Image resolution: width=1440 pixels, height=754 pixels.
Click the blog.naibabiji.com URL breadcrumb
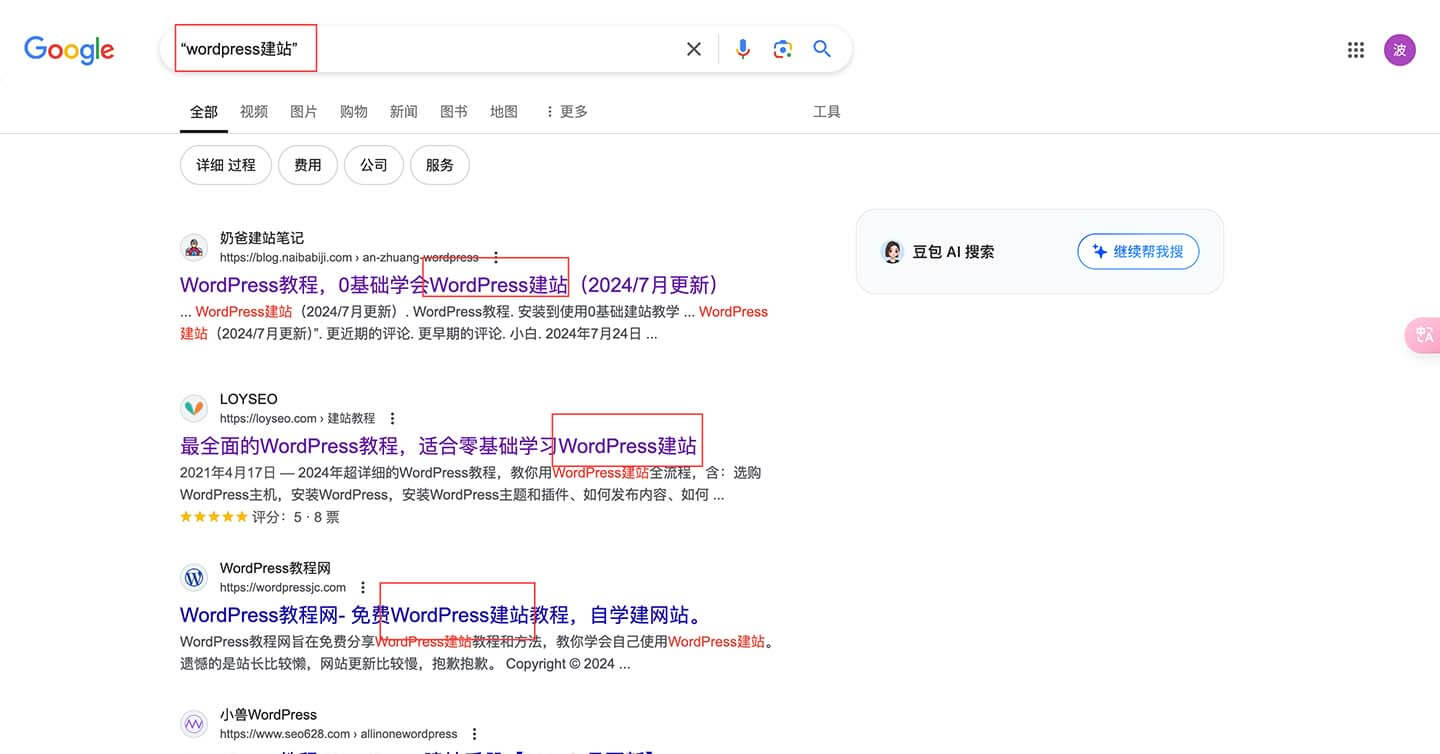pos(349,258)
